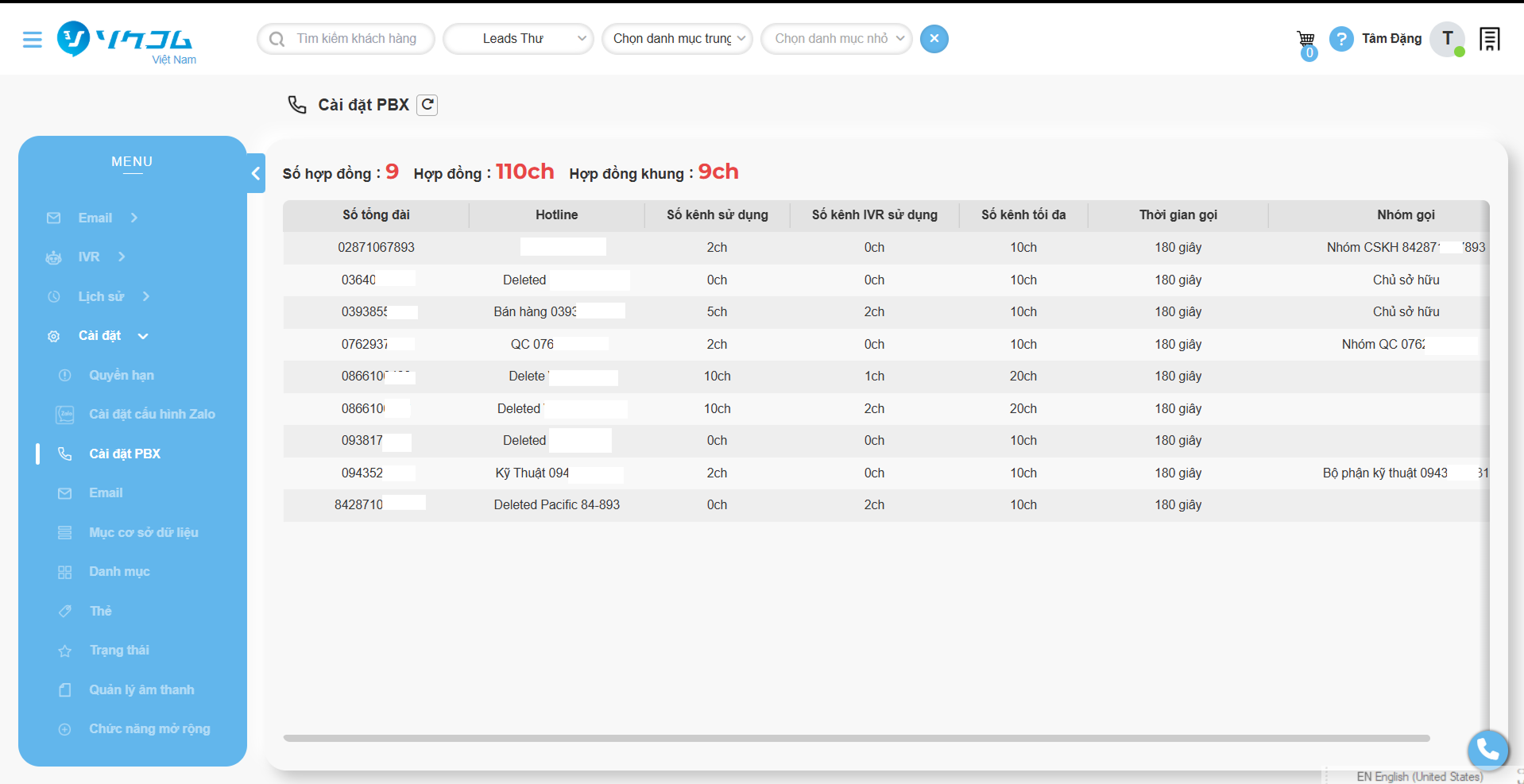The image size is (1524, 784).
Task: Click the Cài đặt PBX phone icon in sidebar
Action: pos(65,454)
